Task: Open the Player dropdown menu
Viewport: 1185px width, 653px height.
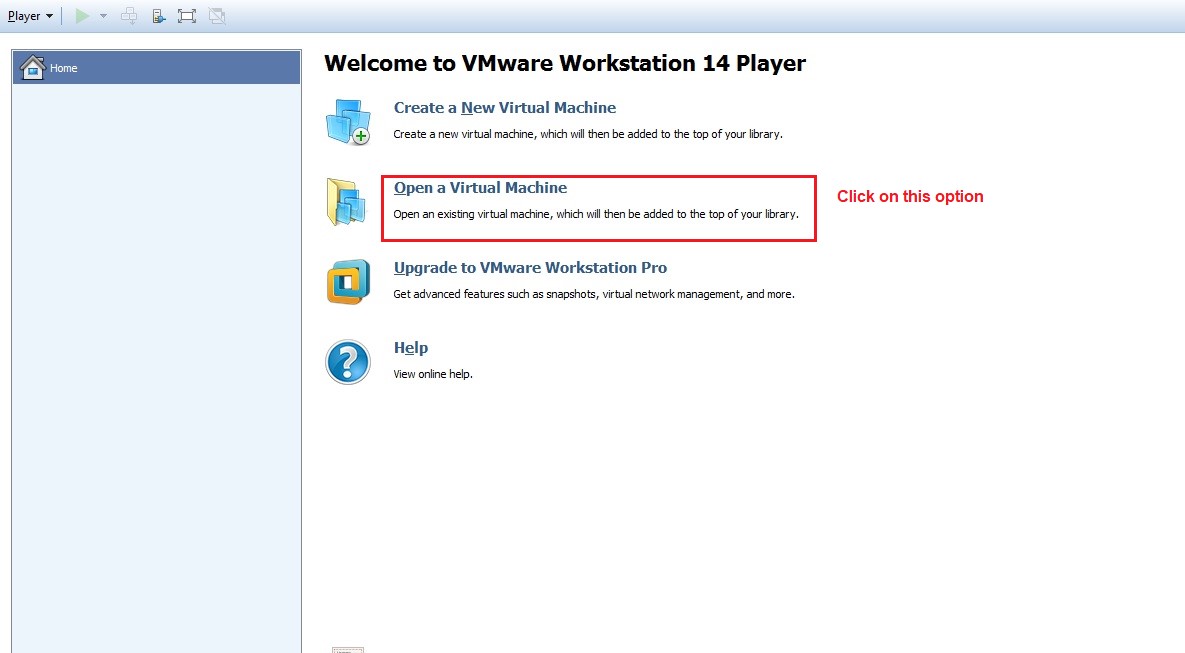Action: coord(30,16)
